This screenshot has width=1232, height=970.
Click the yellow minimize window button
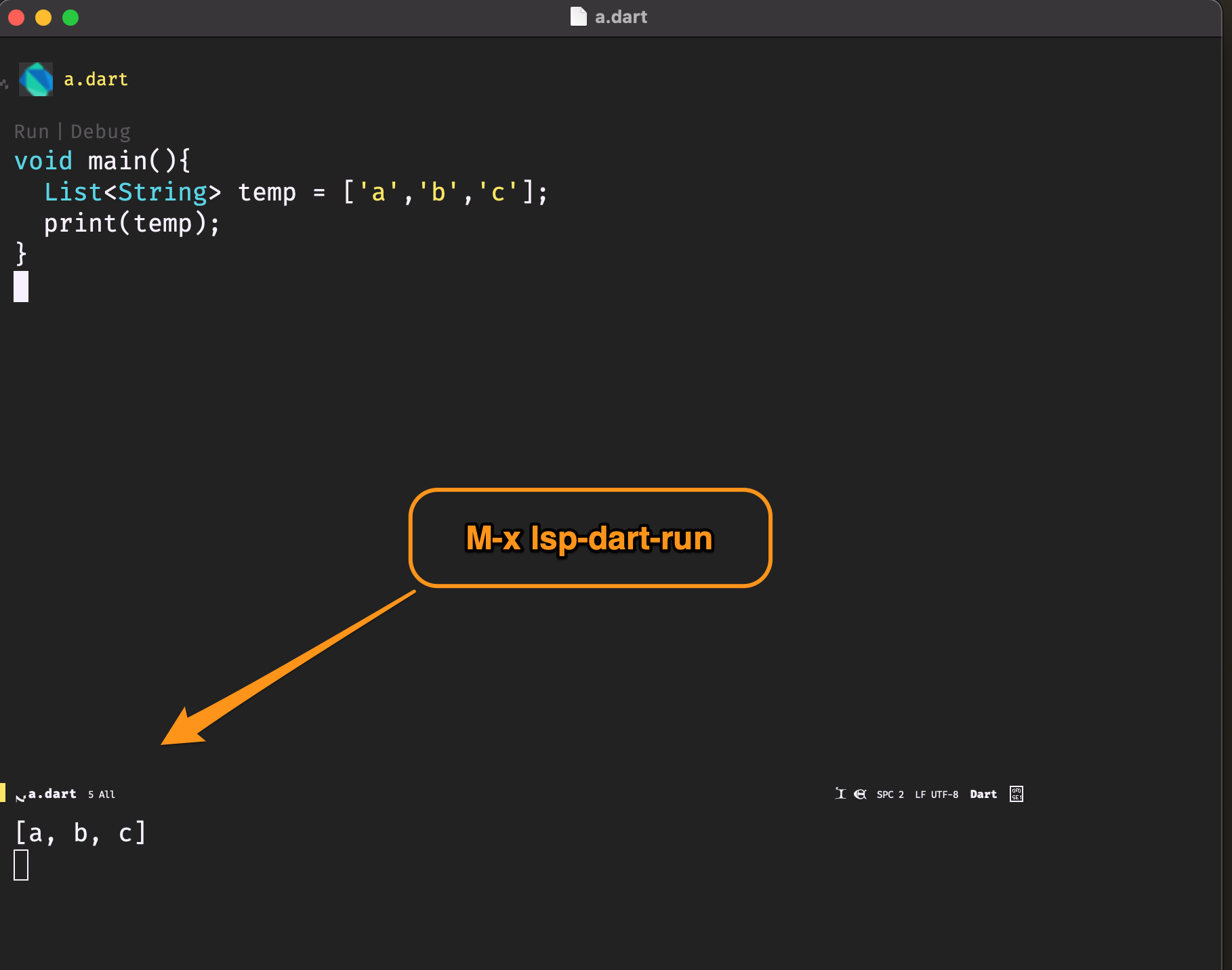tap(43, 18)
